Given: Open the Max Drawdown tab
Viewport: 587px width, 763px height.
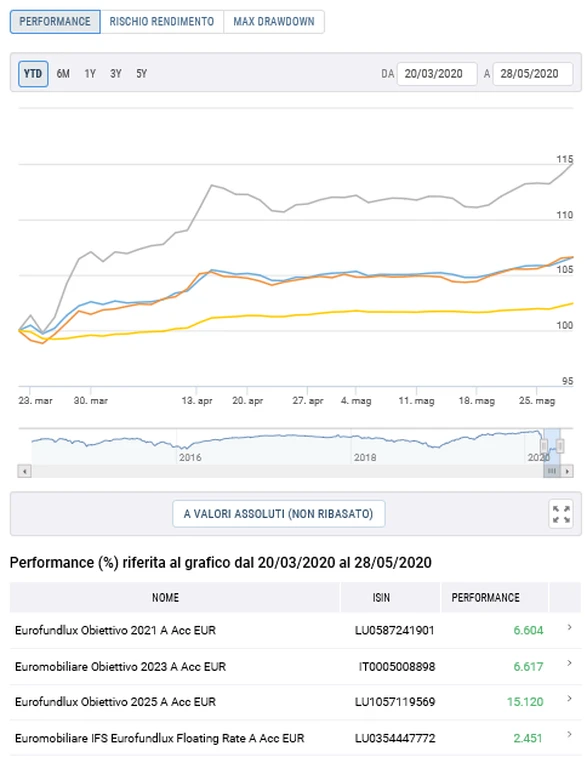Looking at the screenshot, I should [274, 22].
